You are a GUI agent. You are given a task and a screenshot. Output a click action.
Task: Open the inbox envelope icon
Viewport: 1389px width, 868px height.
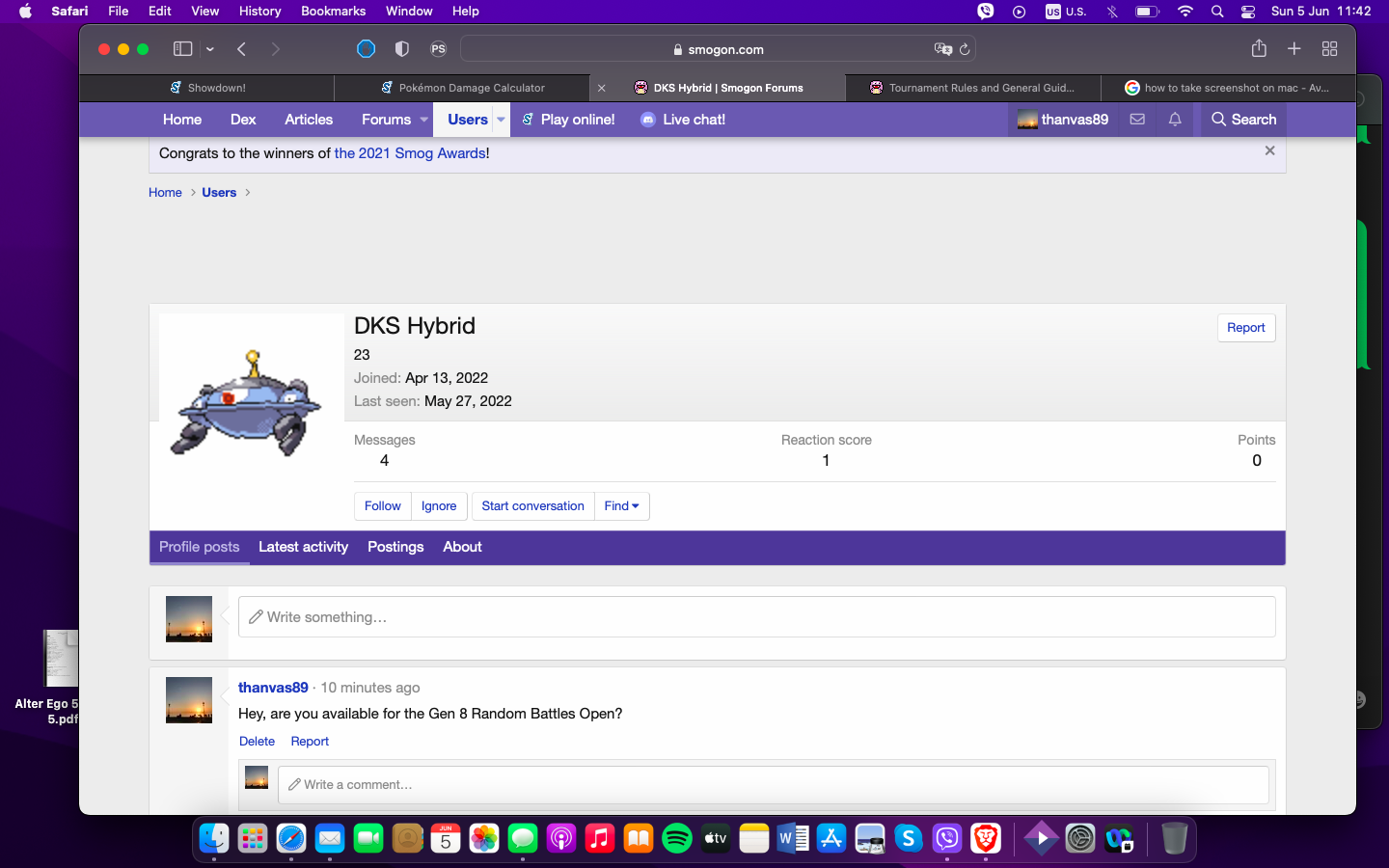point(1137,120)
